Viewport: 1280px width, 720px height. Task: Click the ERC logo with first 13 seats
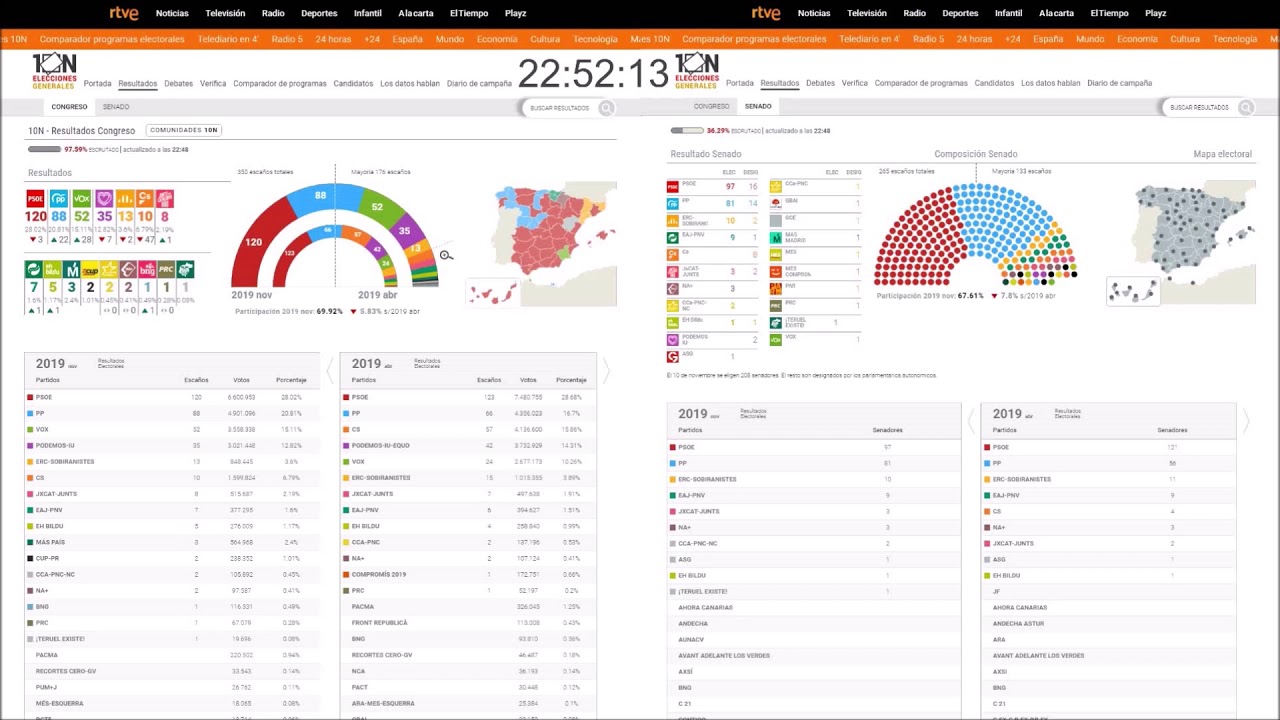point(125,198)
